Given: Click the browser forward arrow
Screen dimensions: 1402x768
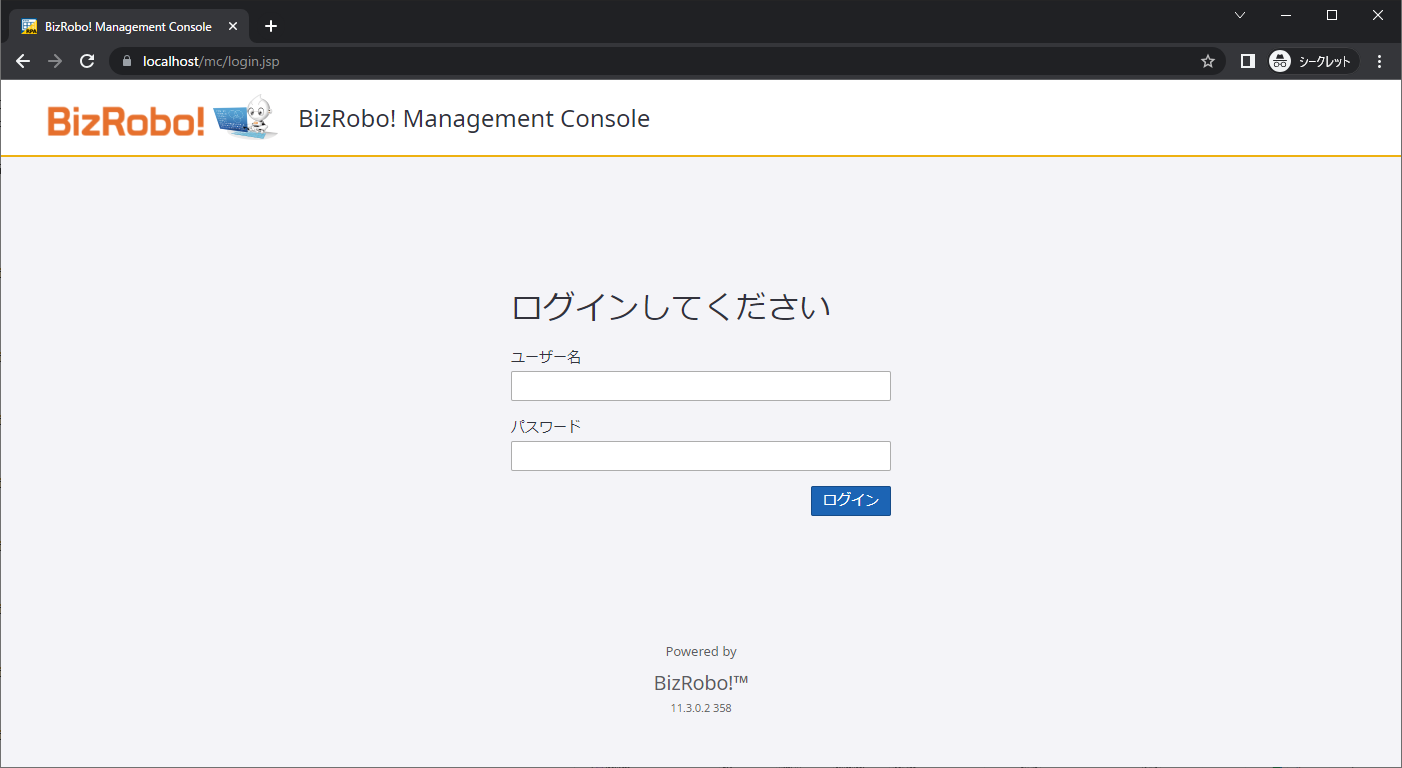Looking at the screenshot, I should (x=55, y=61).
